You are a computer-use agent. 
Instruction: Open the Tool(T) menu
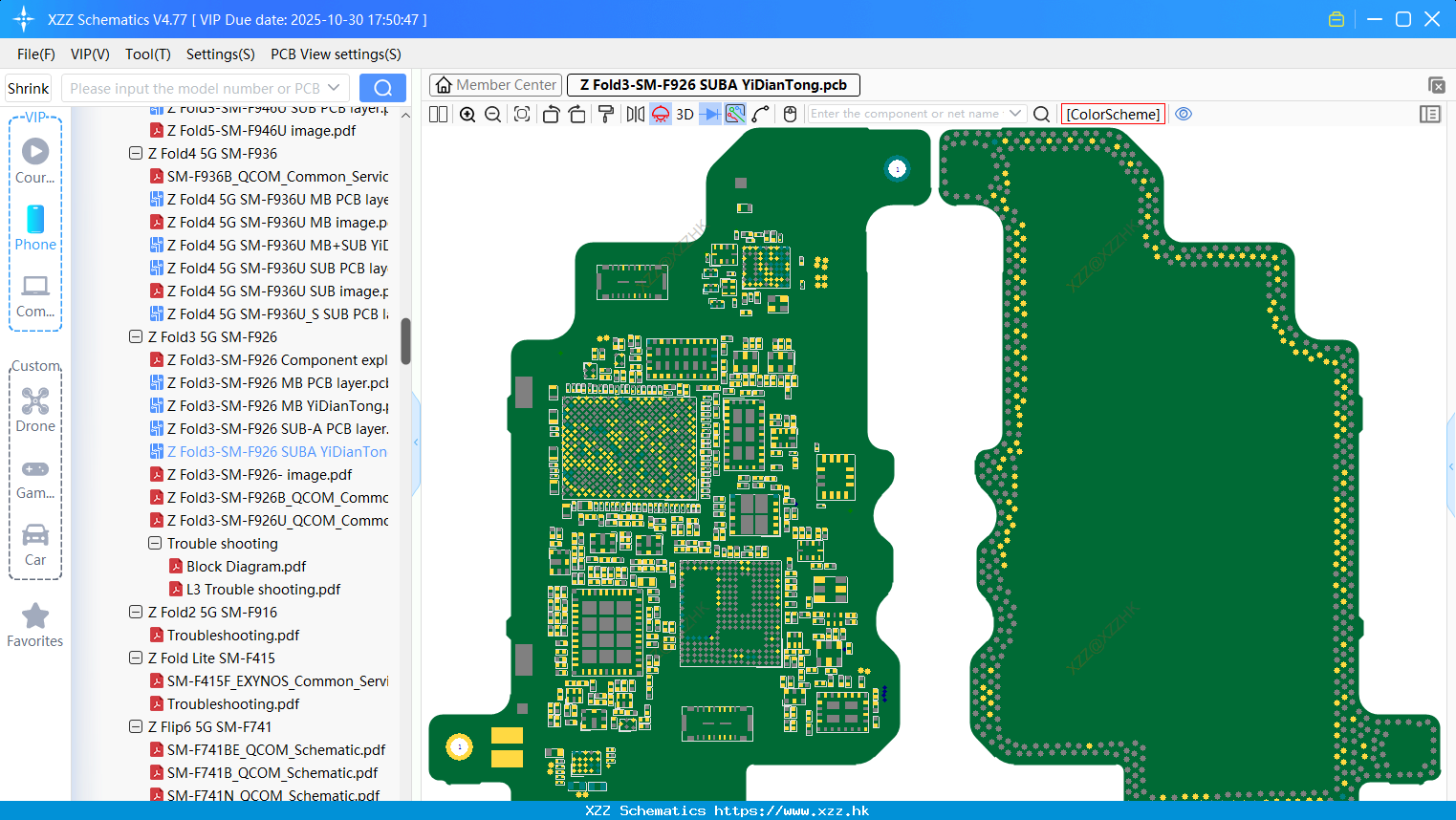[x=148, y=54]
